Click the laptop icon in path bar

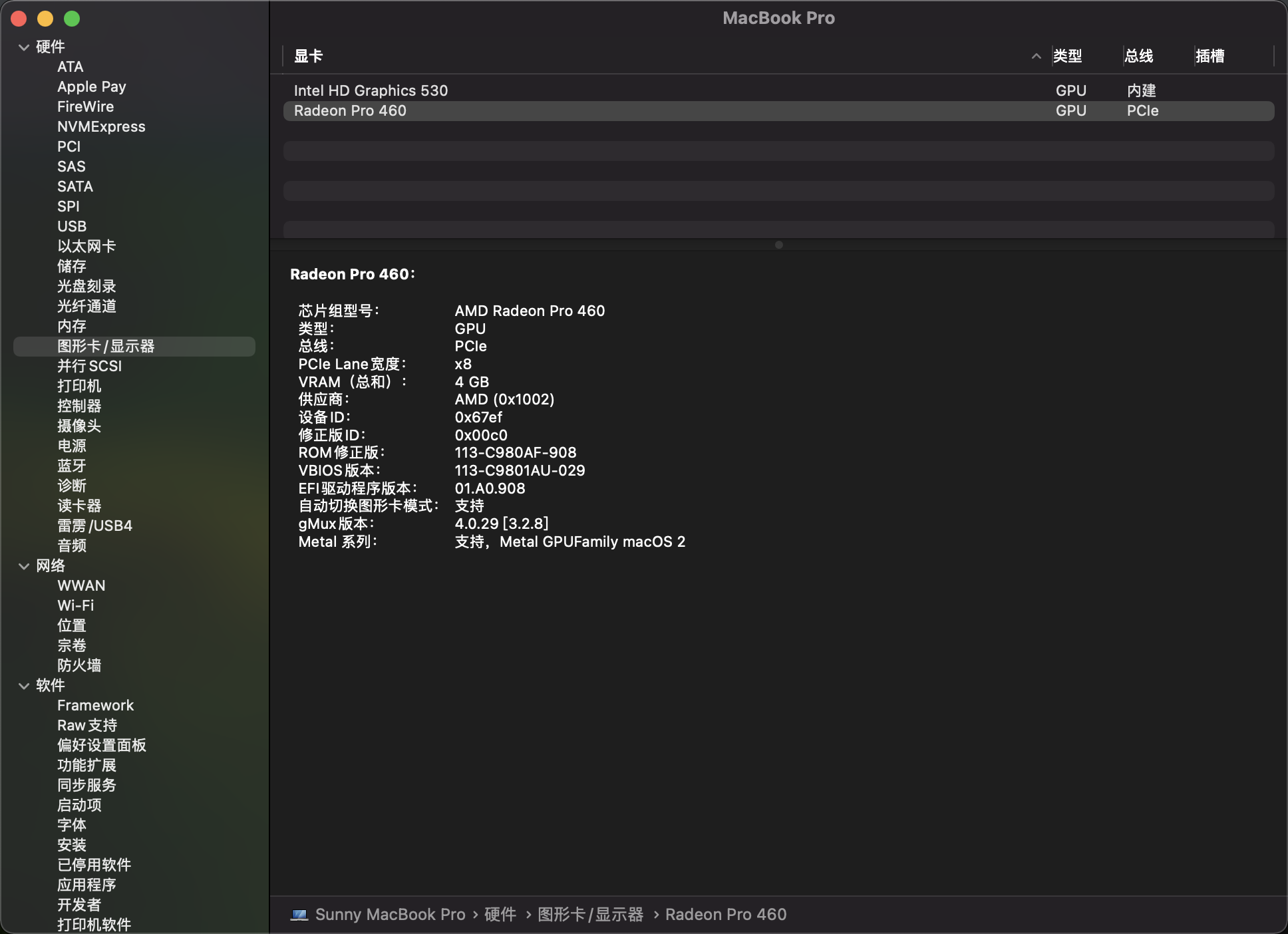(x=299, y=915)
